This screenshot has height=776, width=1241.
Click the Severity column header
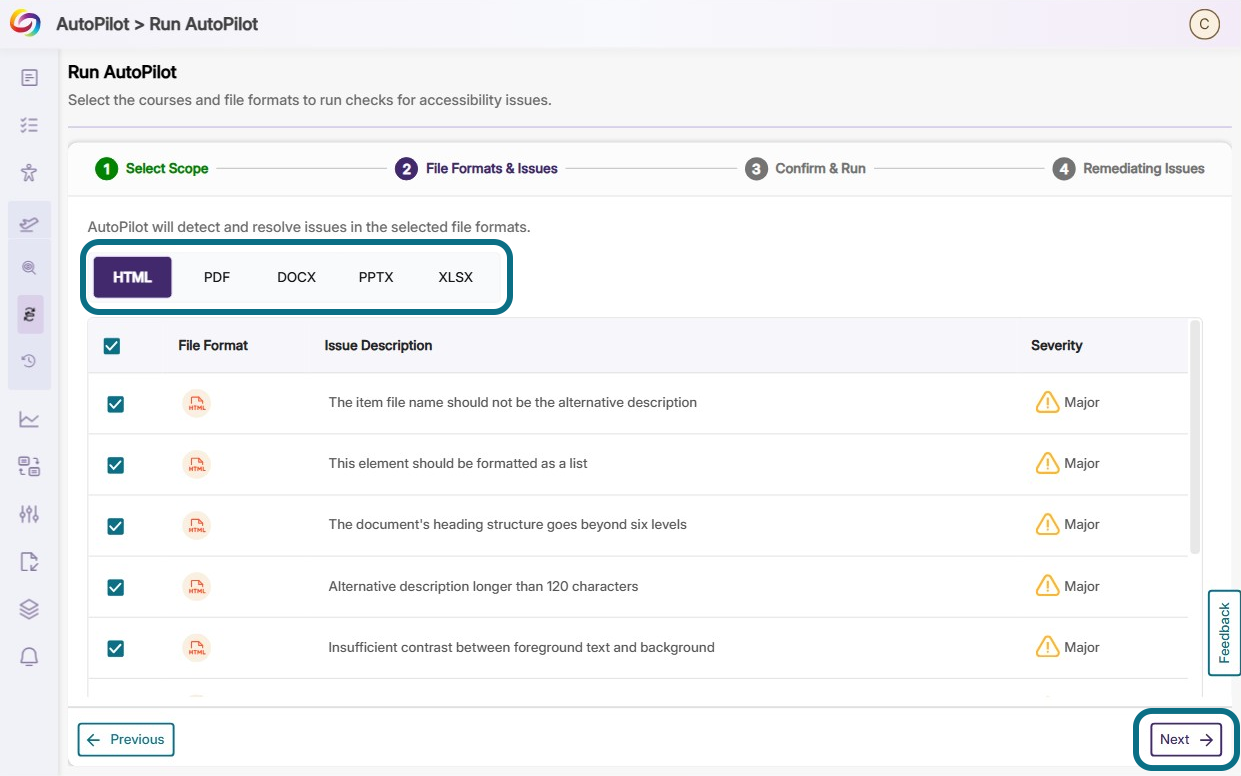tap(1056, 345)
